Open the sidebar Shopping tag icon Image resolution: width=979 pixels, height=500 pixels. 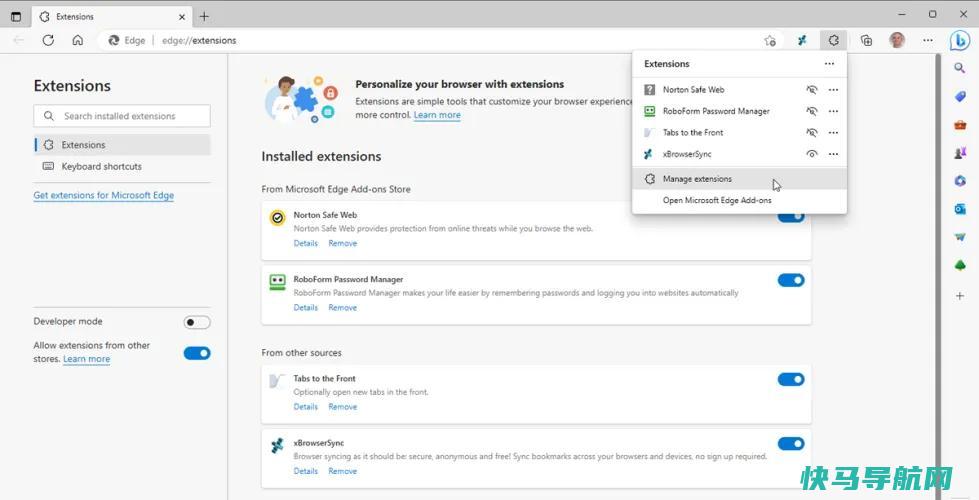[x=960, y=96]
